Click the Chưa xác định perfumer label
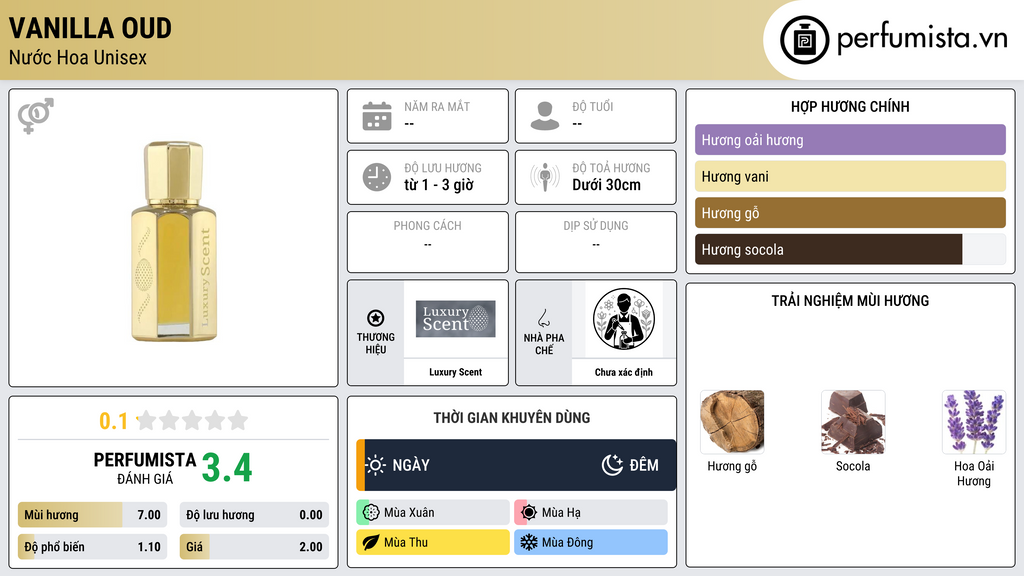The height and width of the screenshot is (576, 1024). 624,372
